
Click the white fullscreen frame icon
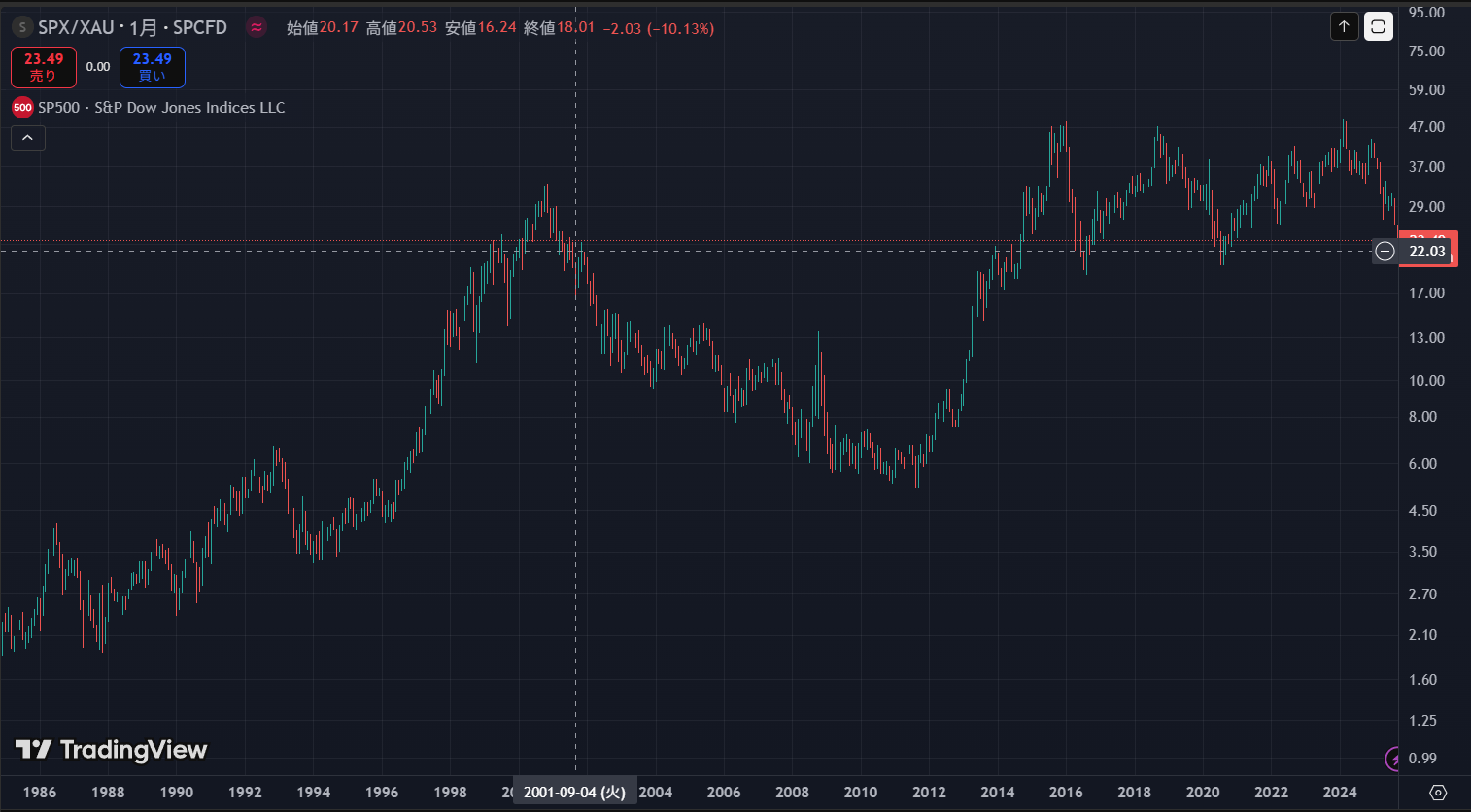(x=1378, y=26)
